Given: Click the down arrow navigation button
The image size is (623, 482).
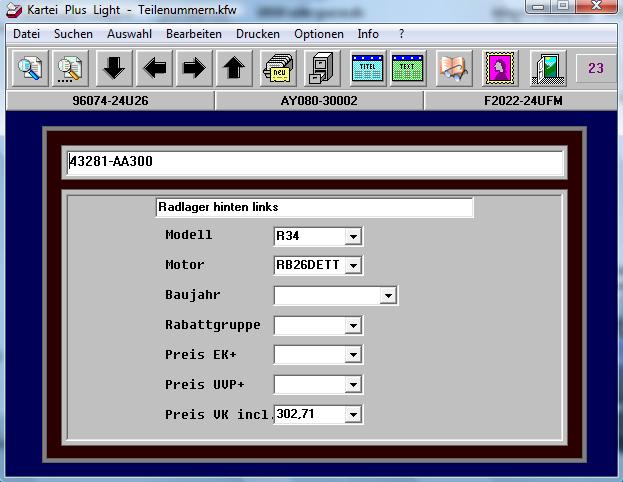Looking at the screenshot, I should (x=114, y=69).
